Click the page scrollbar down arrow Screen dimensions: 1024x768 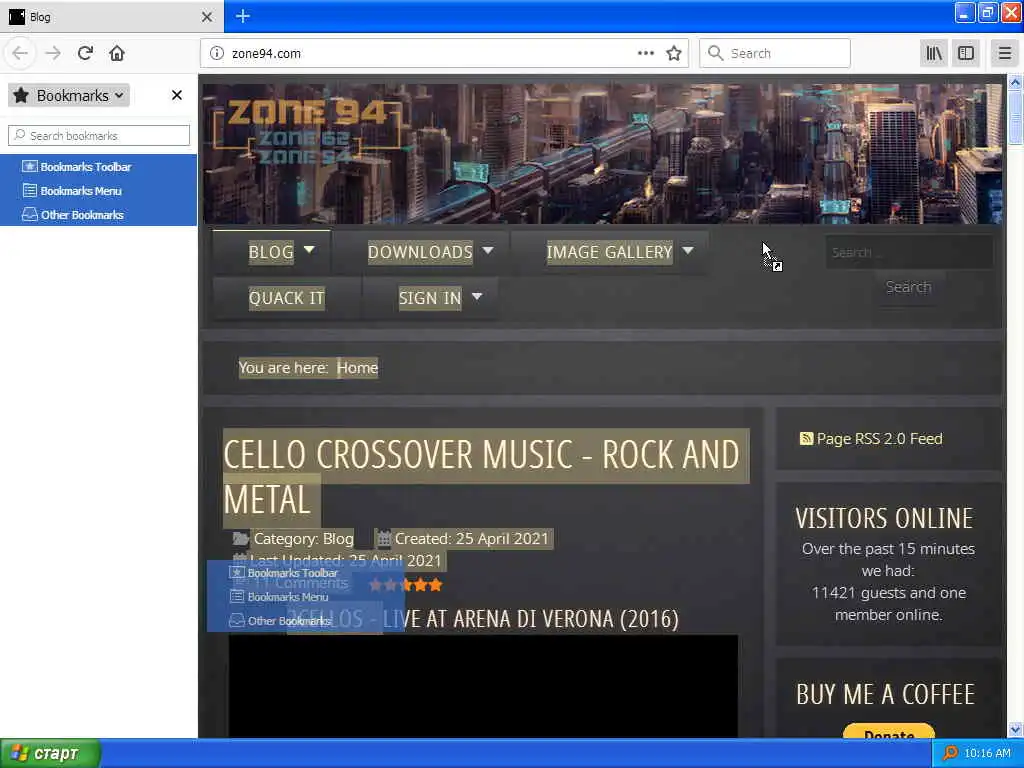click(1015, 729)
